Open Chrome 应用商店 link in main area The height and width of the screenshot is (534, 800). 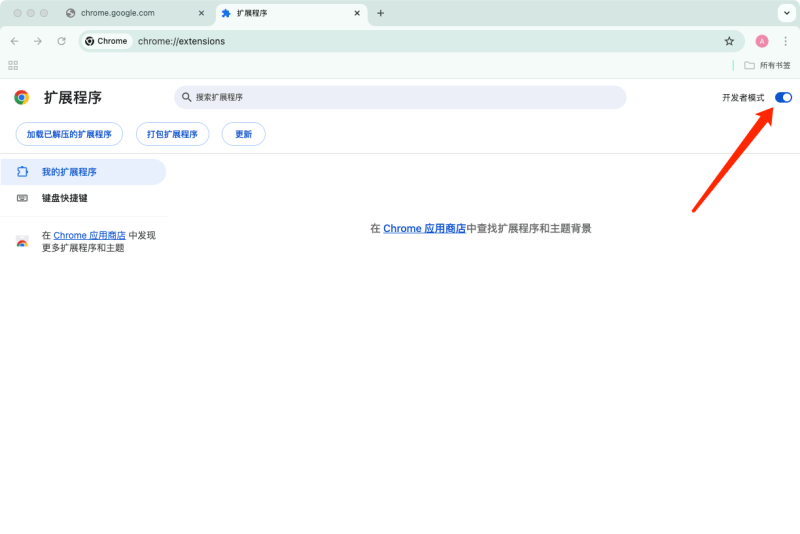[x=424, y=228]
